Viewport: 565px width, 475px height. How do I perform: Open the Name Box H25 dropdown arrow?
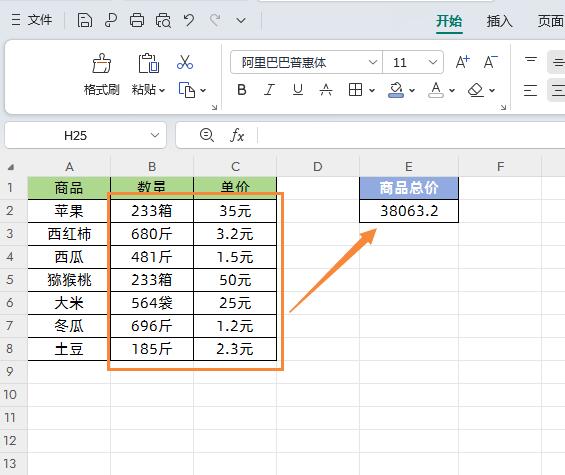155,136
